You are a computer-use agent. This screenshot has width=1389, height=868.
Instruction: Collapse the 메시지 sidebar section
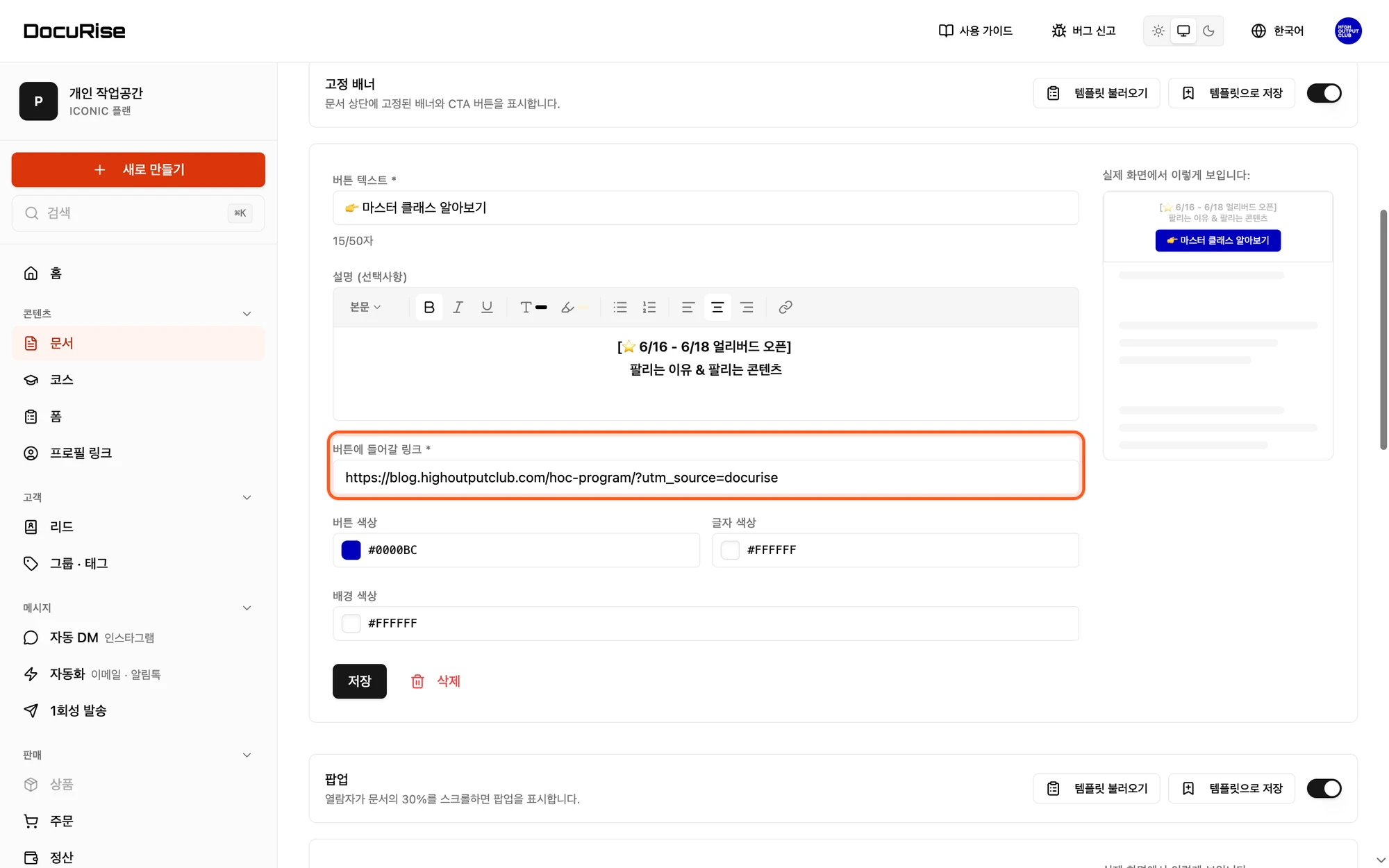[x=247, y=608]
